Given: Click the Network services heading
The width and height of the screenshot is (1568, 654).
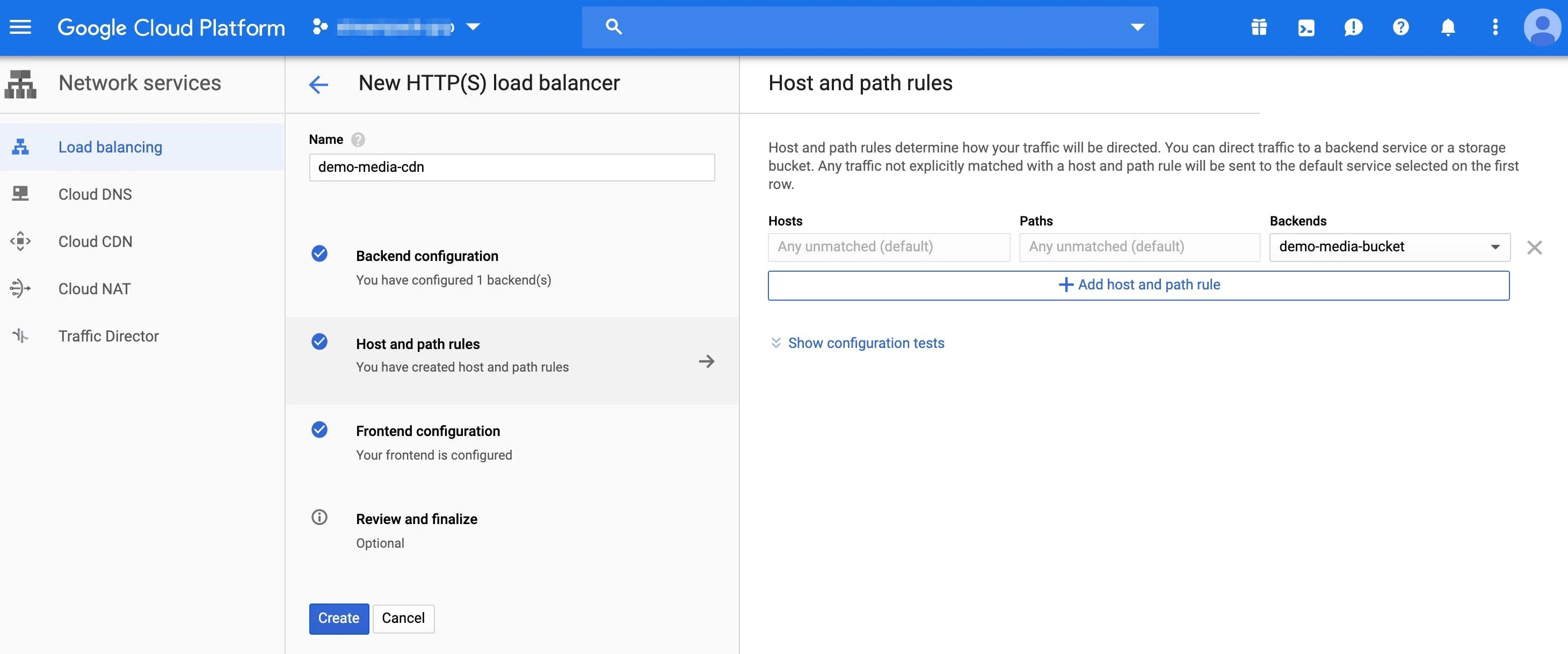Looking at the screenshot, I should pyautogui.click(x=140, y=83).
